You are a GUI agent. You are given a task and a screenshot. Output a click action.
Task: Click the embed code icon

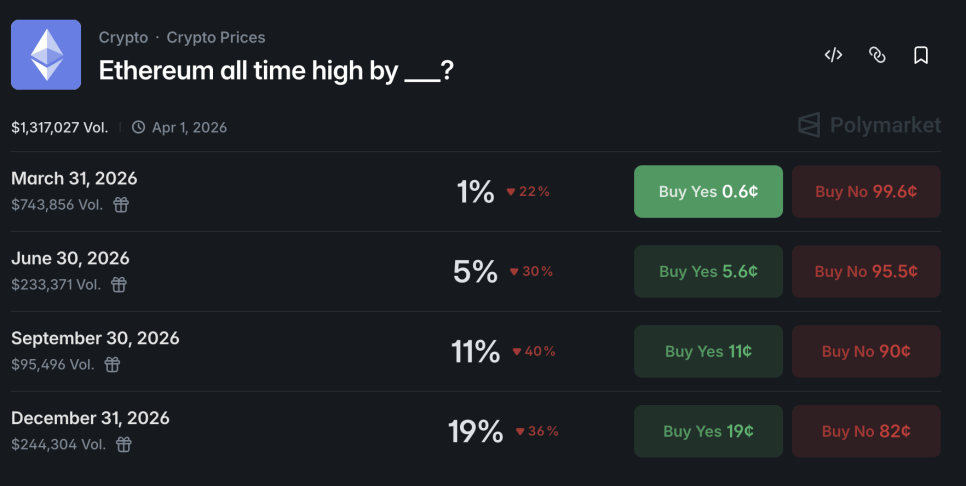click(833, 55)
